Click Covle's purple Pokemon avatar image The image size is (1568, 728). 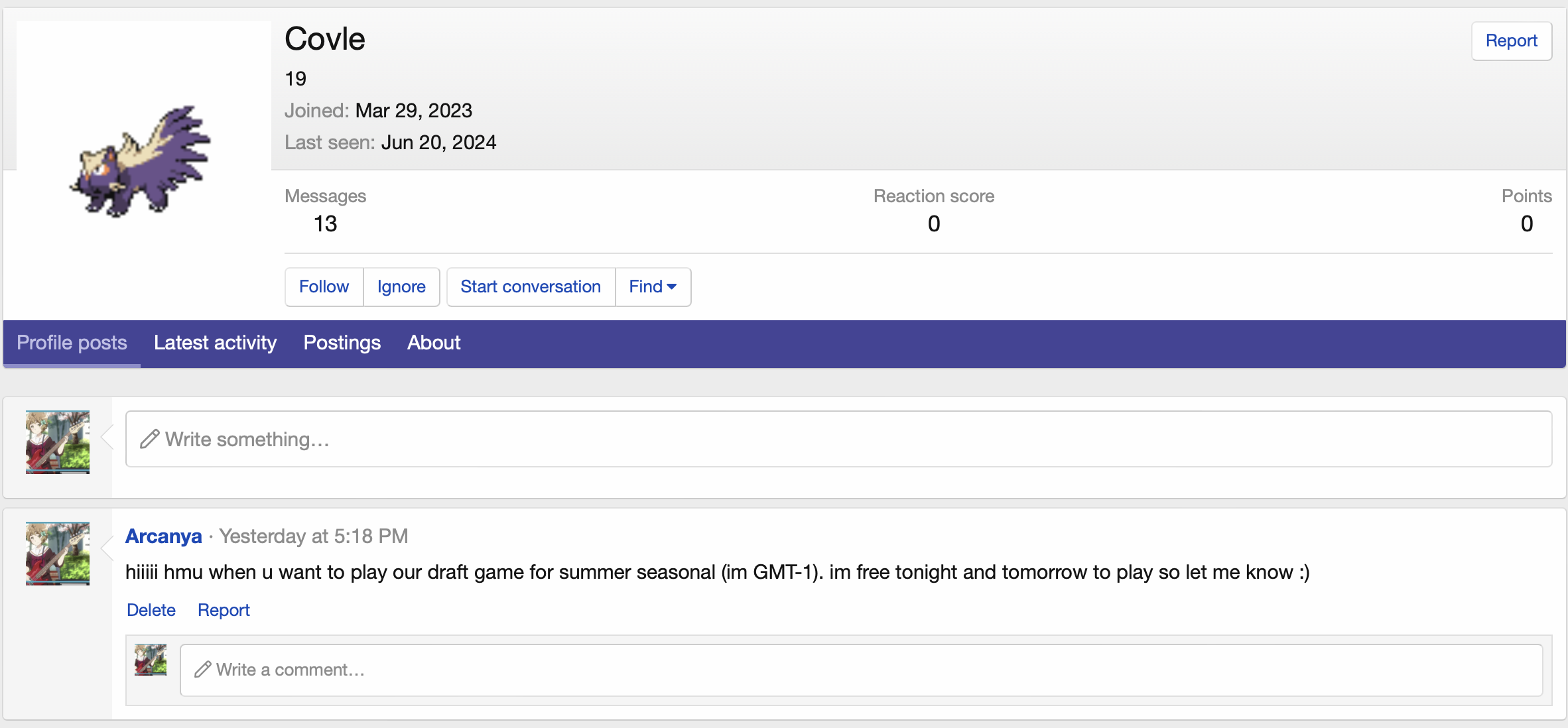click(x=141, y=161)
